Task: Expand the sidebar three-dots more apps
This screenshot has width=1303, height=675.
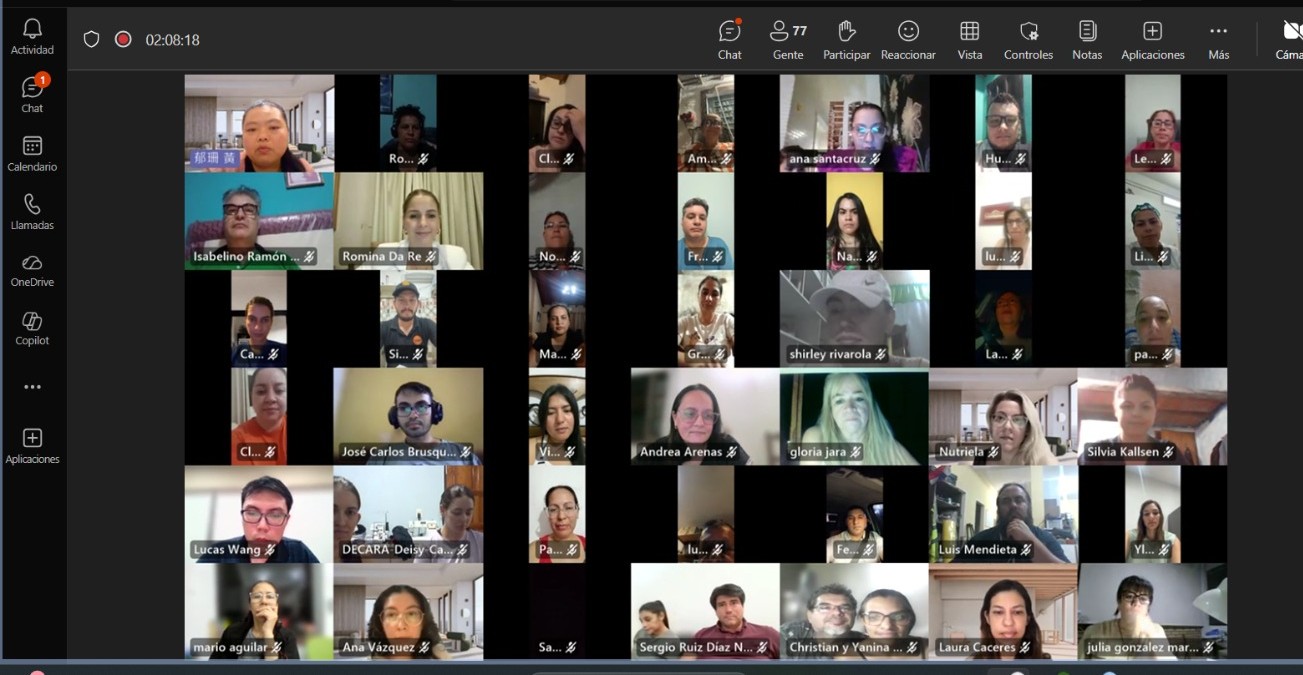Action: [32, 387]
